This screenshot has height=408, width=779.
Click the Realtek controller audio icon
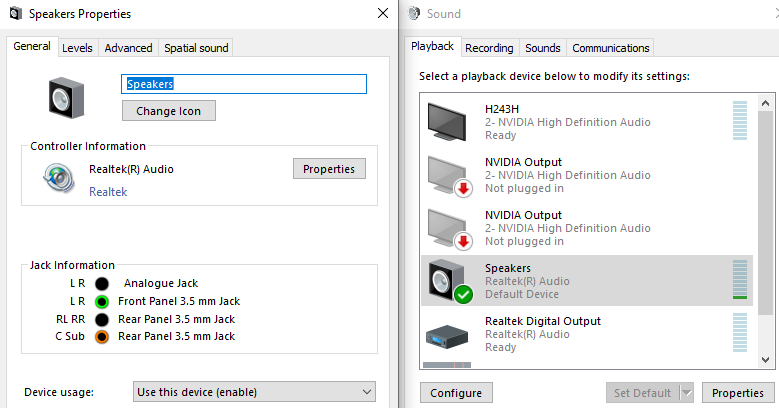[x=59, y=178]
